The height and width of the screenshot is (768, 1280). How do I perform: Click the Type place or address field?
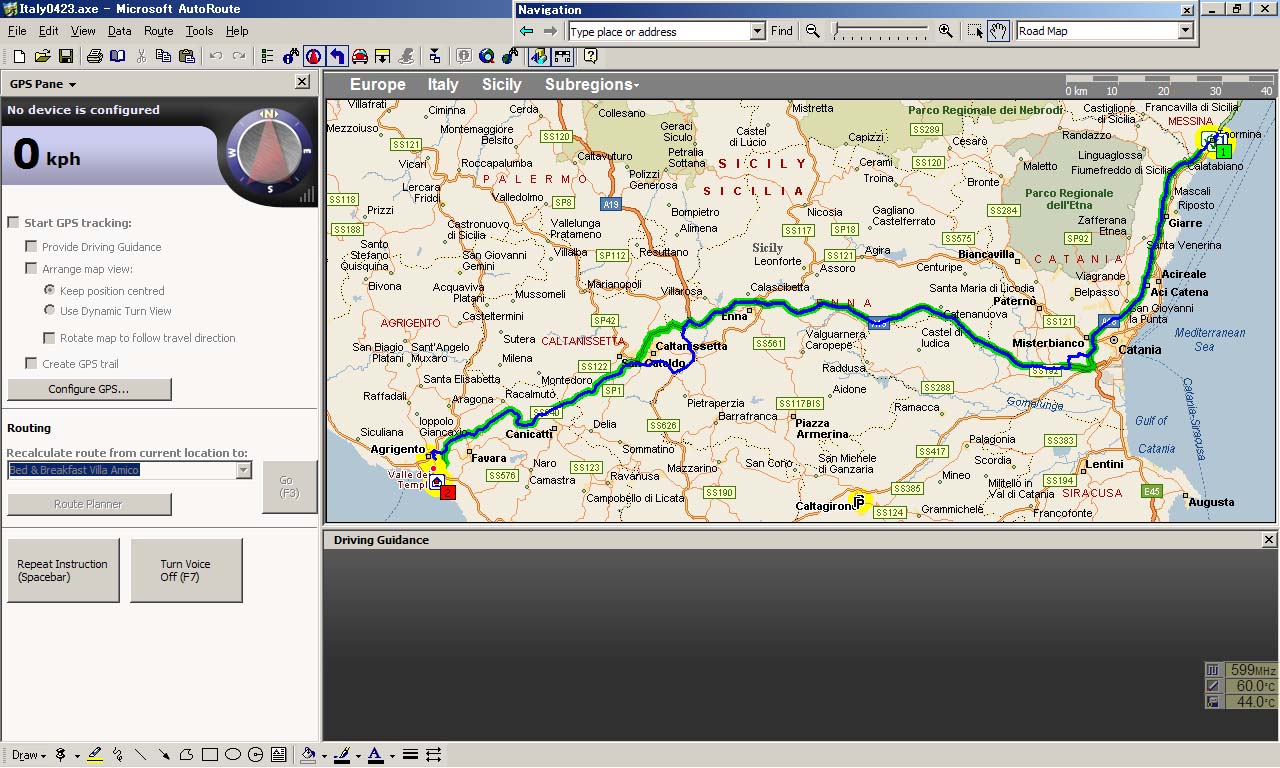658,31
